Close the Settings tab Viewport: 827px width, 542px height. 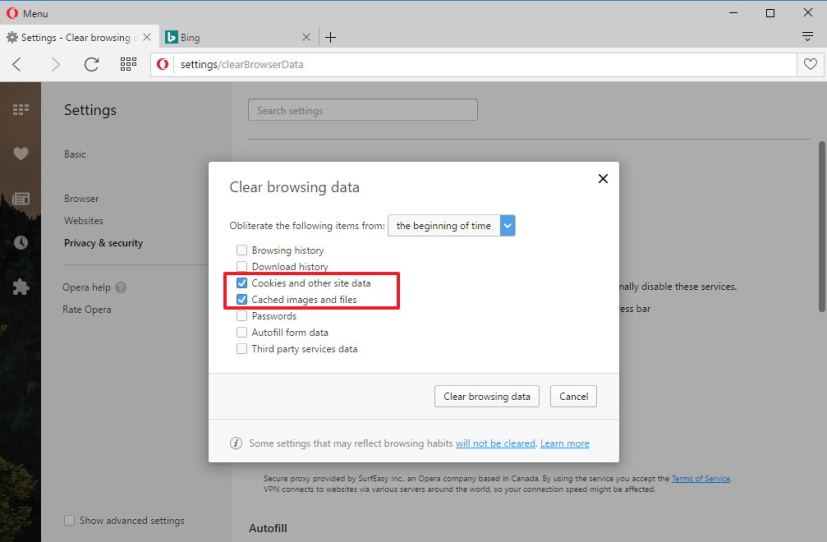point(147,37)
